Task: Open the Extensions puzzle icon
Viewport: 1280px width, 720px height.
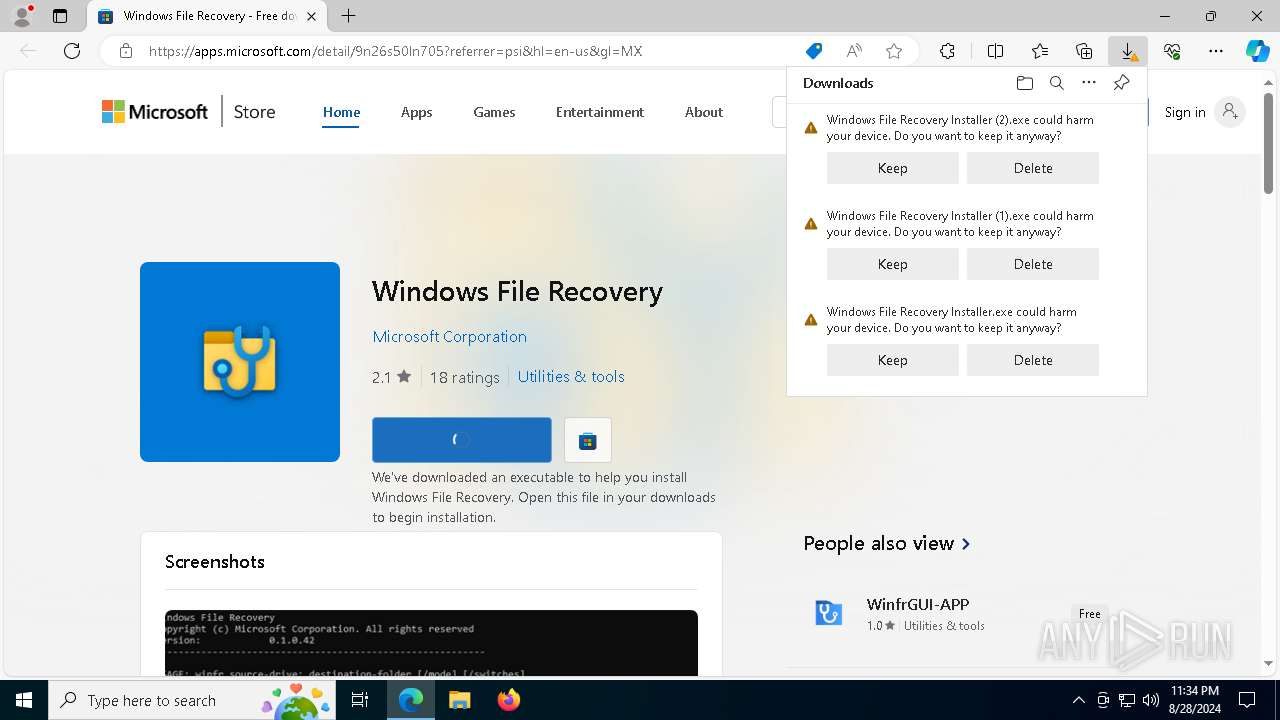Action: pos(947,51)
